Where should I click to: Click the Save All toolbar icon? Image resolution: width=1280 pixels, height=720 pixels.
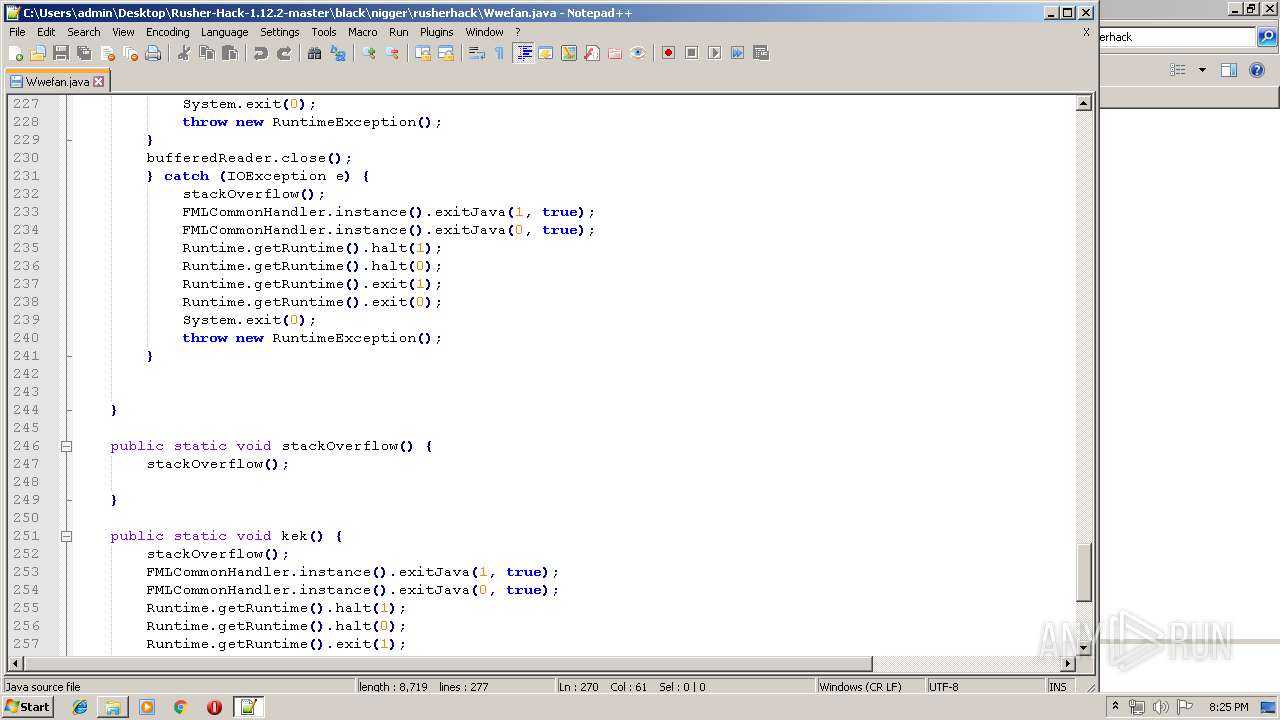(84, 53)
